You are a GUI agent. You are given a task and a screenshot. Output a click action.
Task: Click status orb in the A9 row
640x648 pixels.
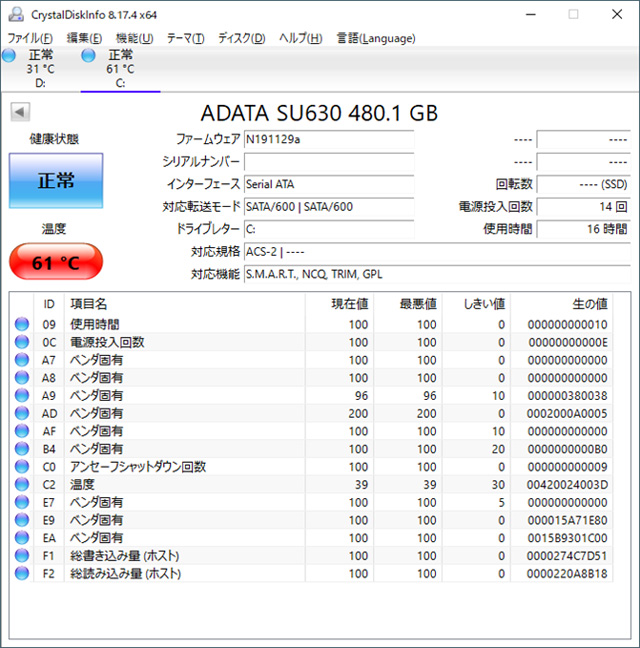pyautogui.click(x=22, y=395)
